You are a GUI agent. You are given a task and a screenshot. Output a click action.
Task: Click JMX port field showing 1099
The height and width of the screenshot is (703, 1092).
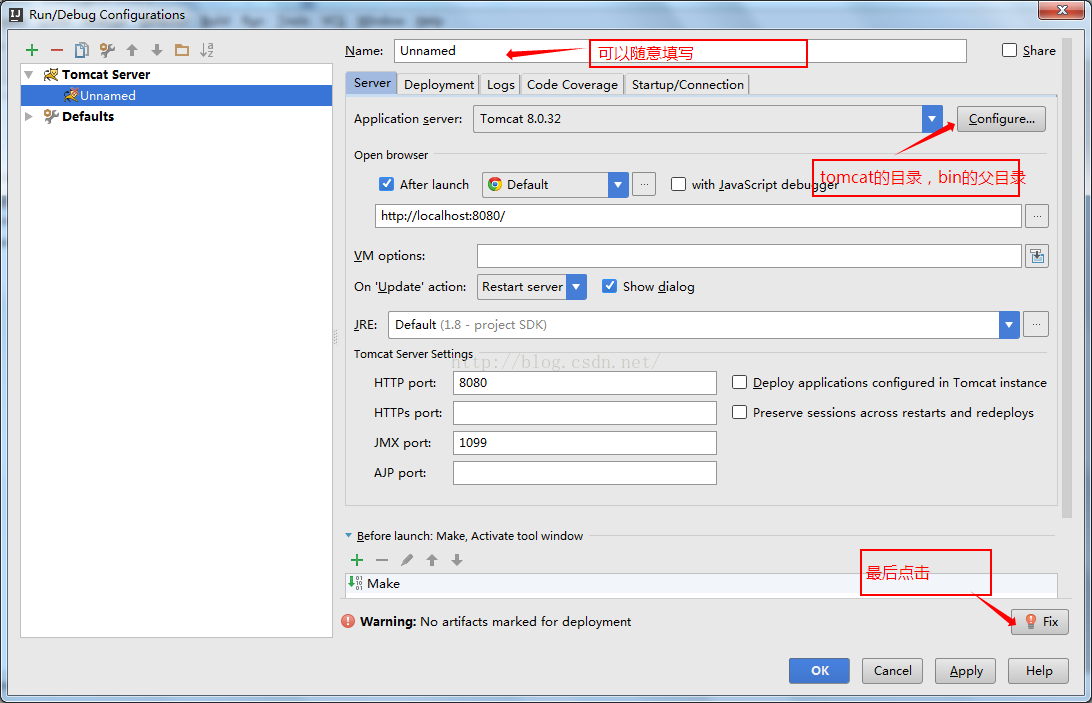point(585,443)
